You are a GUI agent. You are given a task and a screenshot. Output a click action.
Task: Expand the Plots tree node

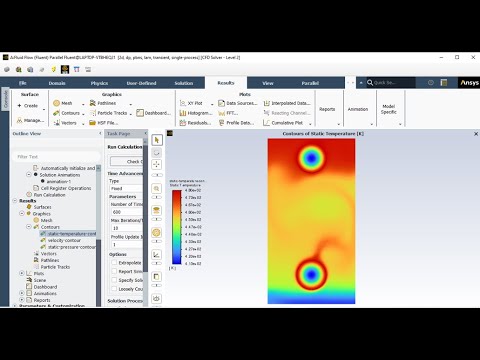[22, 273]
